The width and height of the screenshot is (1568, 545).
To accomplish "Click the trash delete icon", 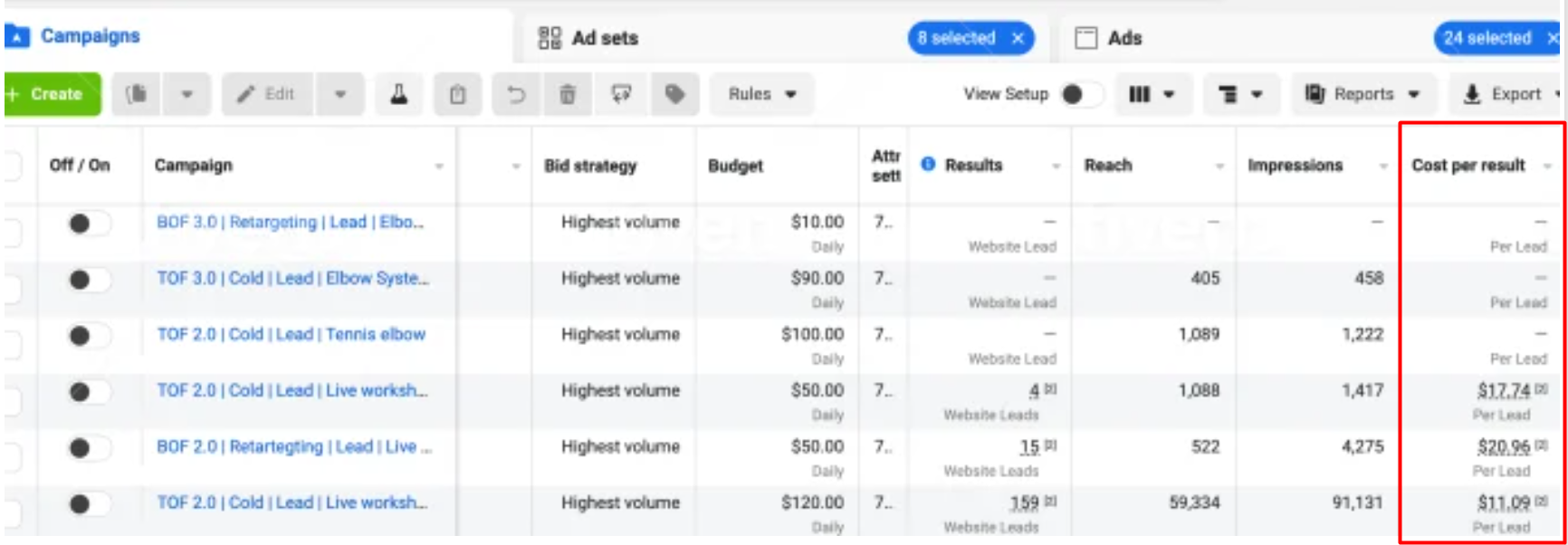I will click(x=568, y=94).
